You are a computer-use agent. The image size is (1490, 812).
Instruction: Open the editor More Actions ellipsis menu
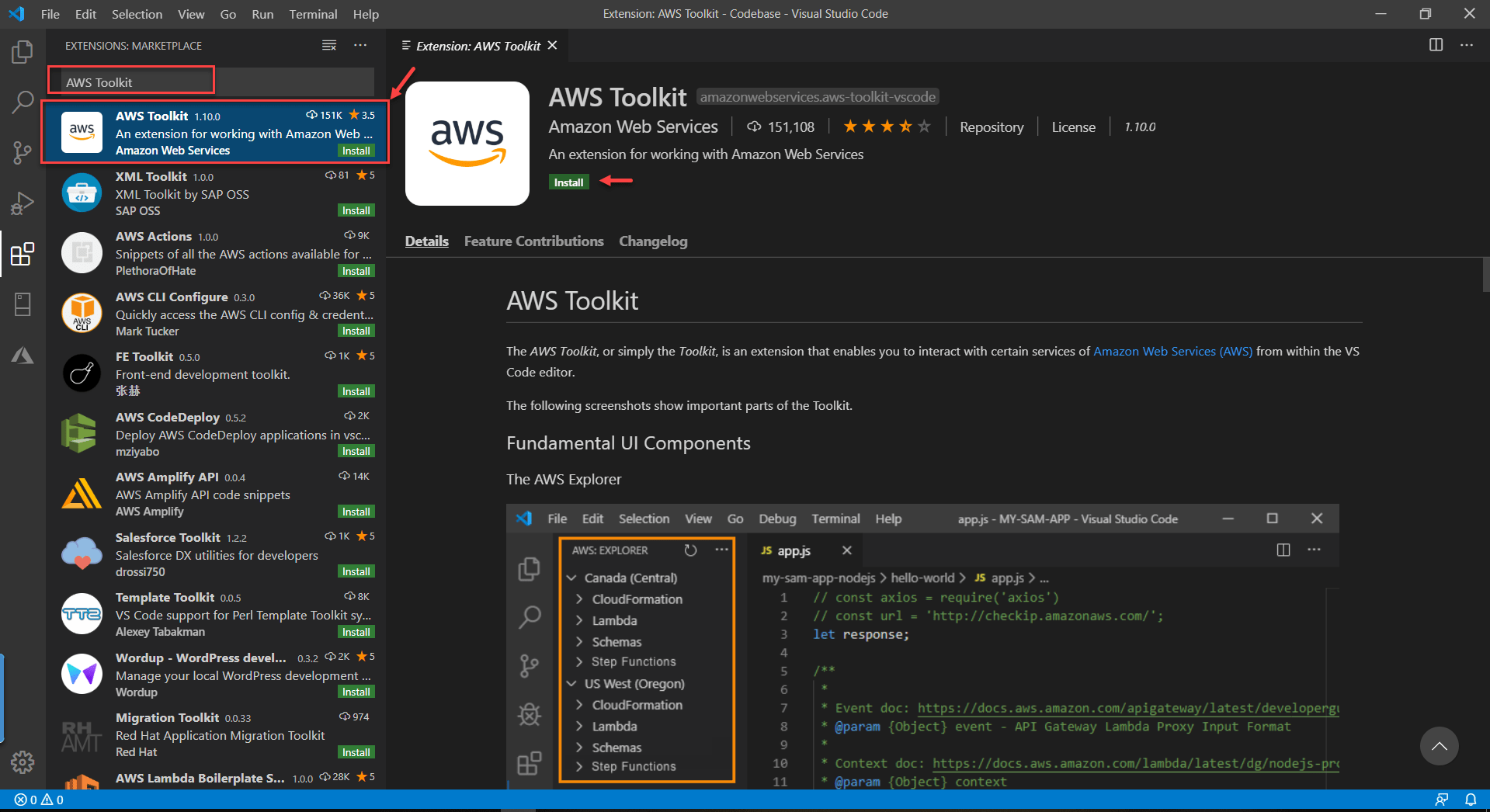pyautogui.click(x=1466, y=45)
